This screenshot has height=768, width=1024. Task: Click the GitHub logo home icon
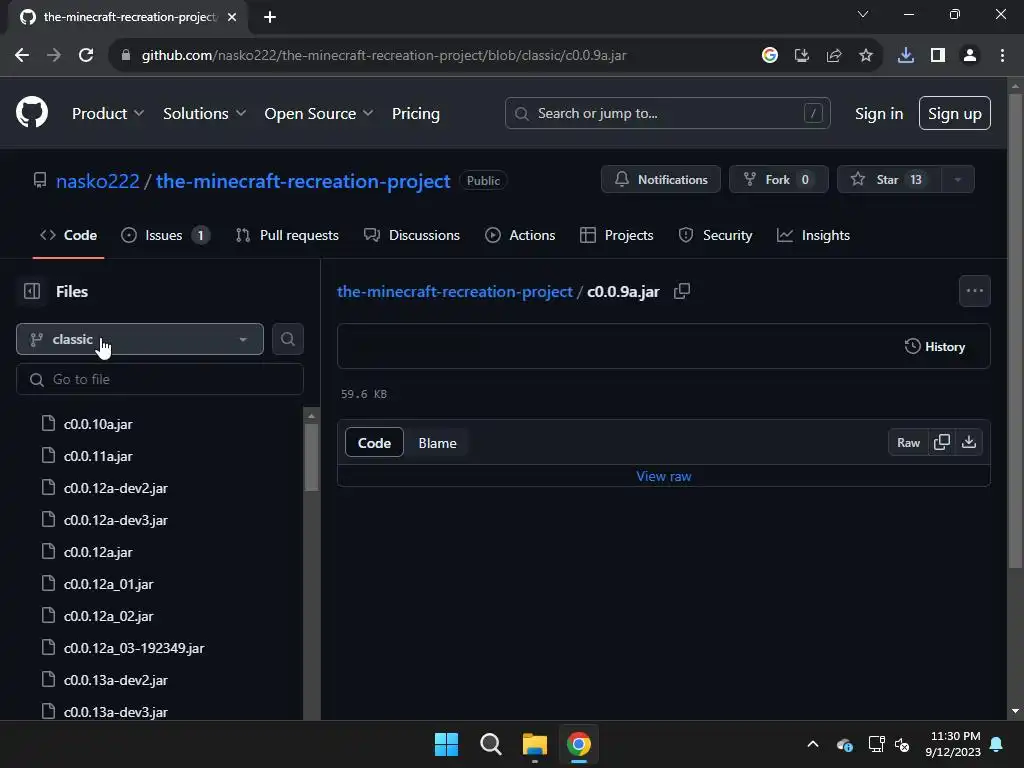[x=32, y=112]
